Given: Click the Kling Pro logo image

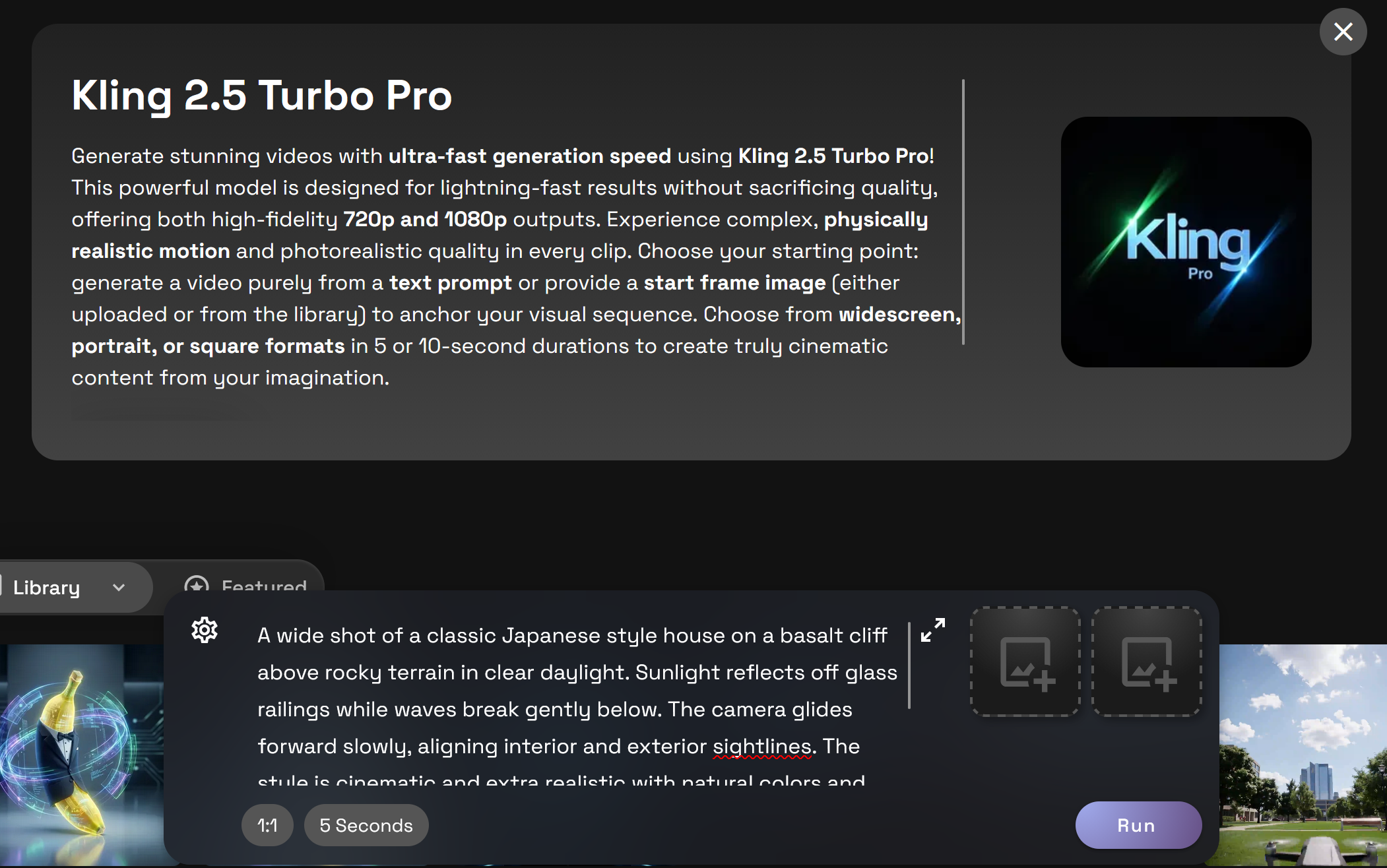Looking at the screenshot, I should pos(1186,242).
